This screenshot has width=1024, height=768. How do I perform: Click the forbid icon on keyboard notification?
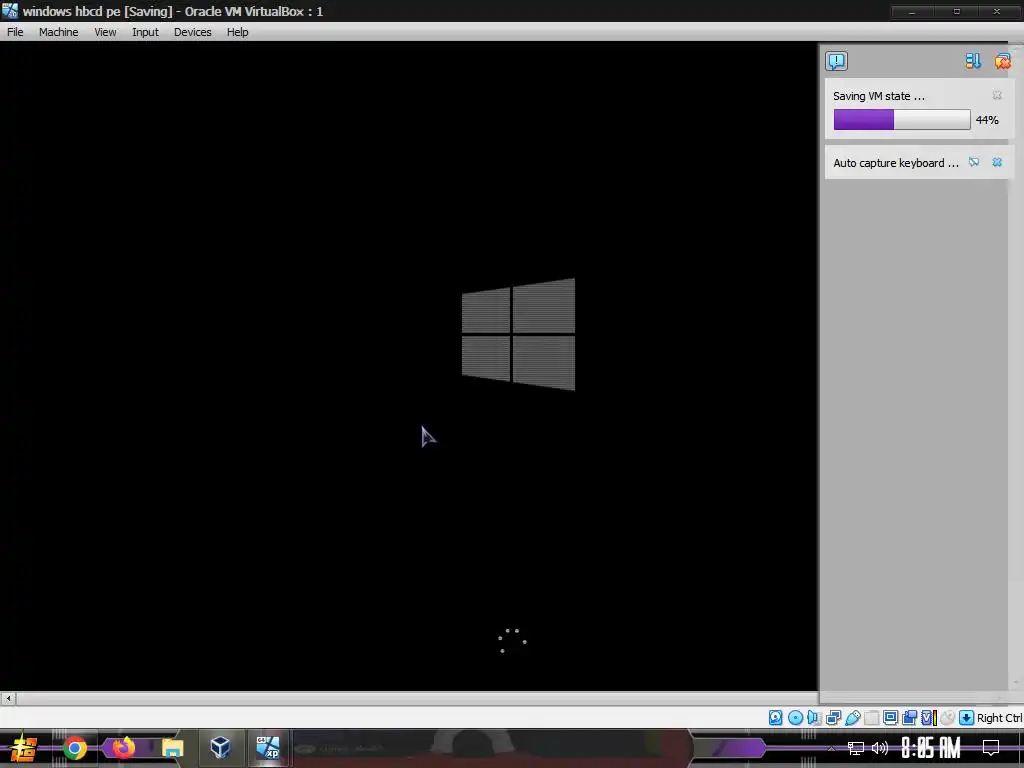pyautogui.click(x=974, y=163)
